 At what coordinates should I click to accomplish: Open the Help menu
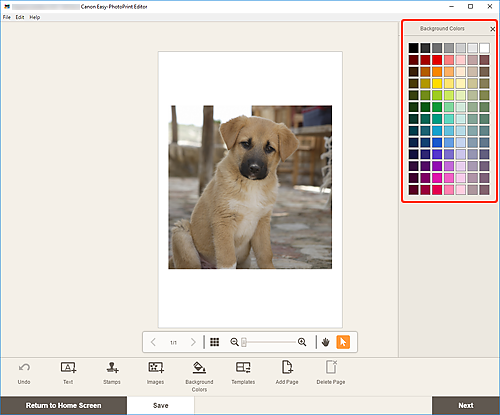point(35,17)
